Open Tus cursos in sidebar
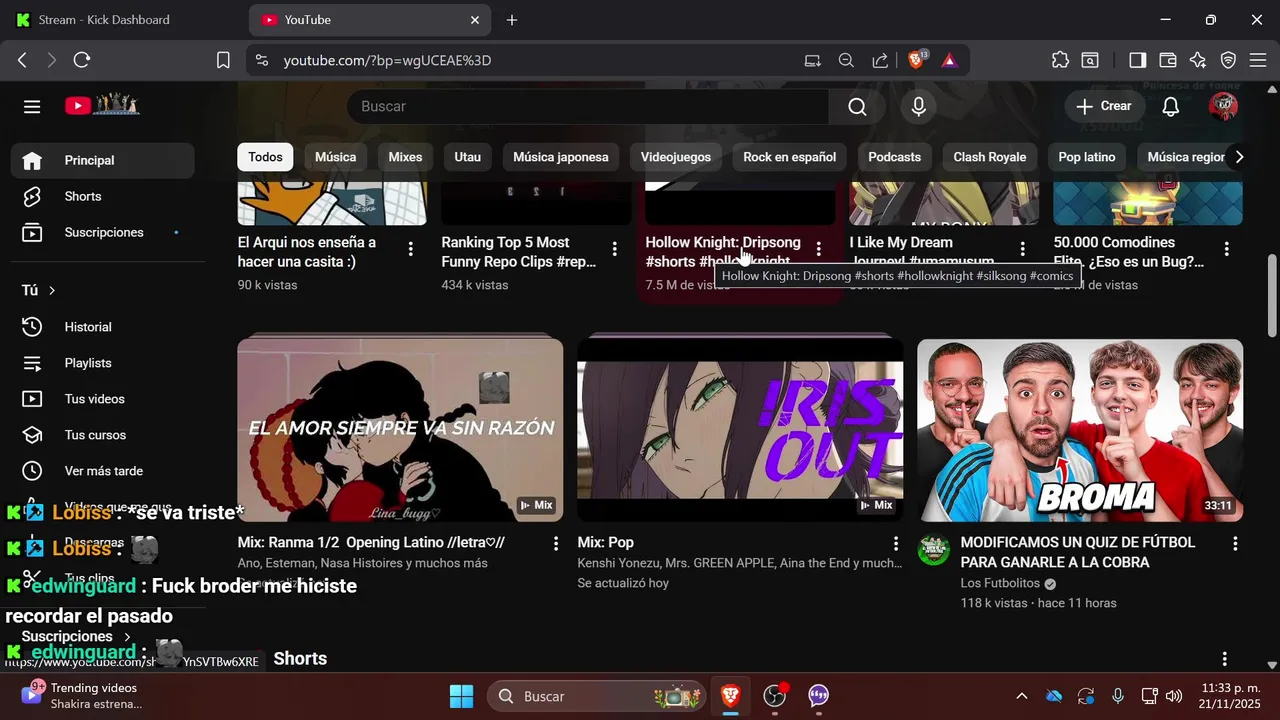The width and height of the screenshot is (1280, 720). tap(102, 435)
